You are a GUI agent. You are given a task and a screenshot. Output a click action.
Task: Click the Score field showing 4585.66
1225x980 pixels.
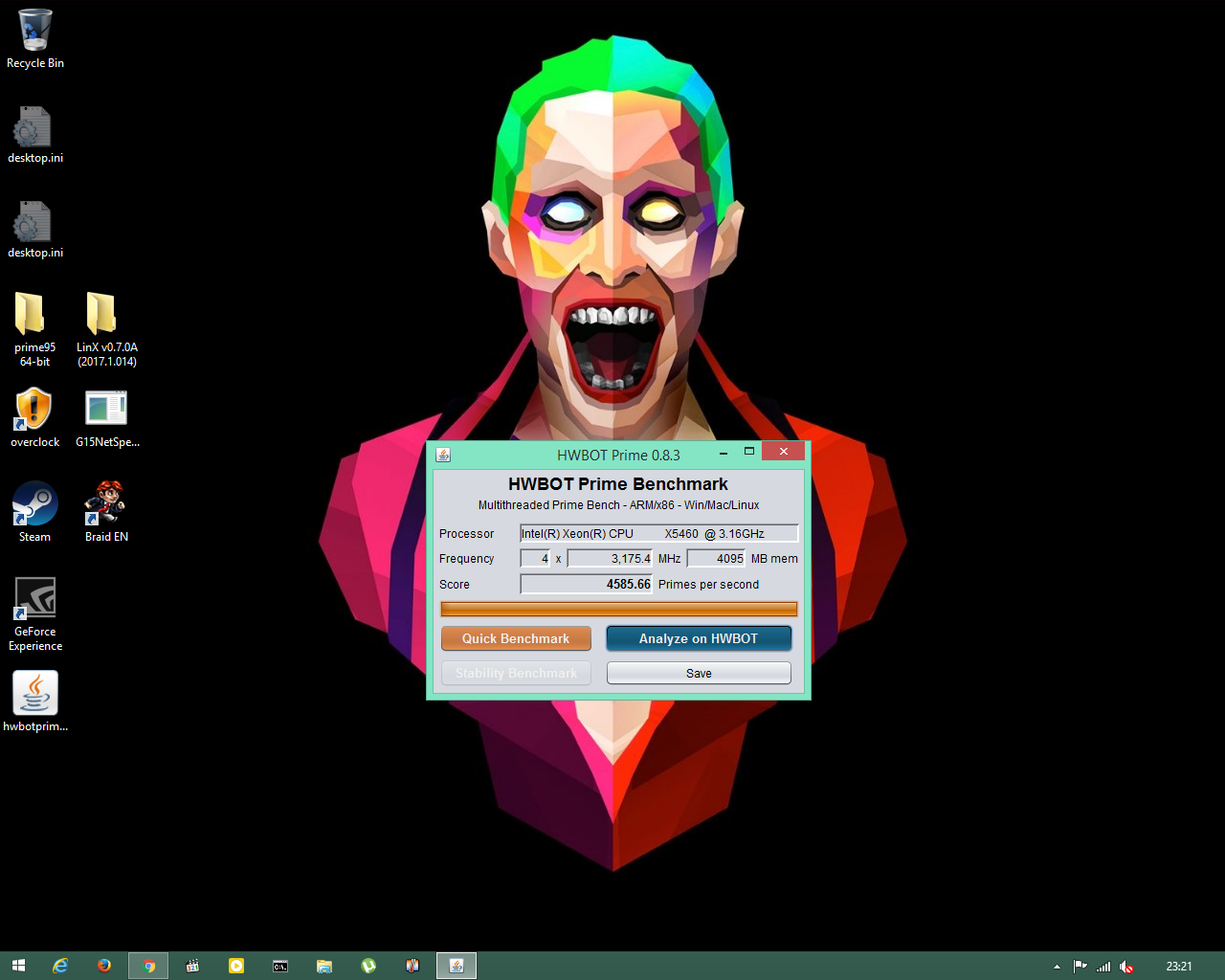point(586,584)
